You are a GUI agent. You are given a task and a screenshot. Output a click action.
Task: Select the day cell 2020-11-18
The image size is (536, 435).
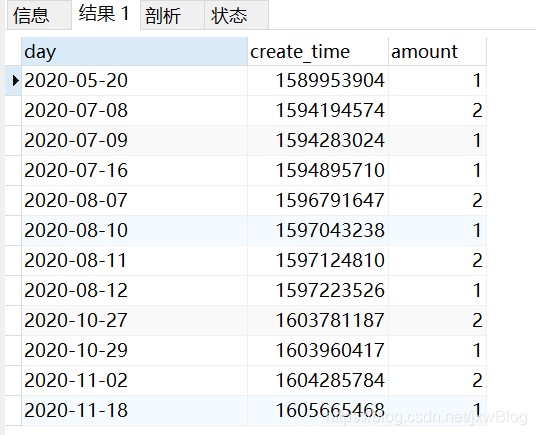(134, 410)
